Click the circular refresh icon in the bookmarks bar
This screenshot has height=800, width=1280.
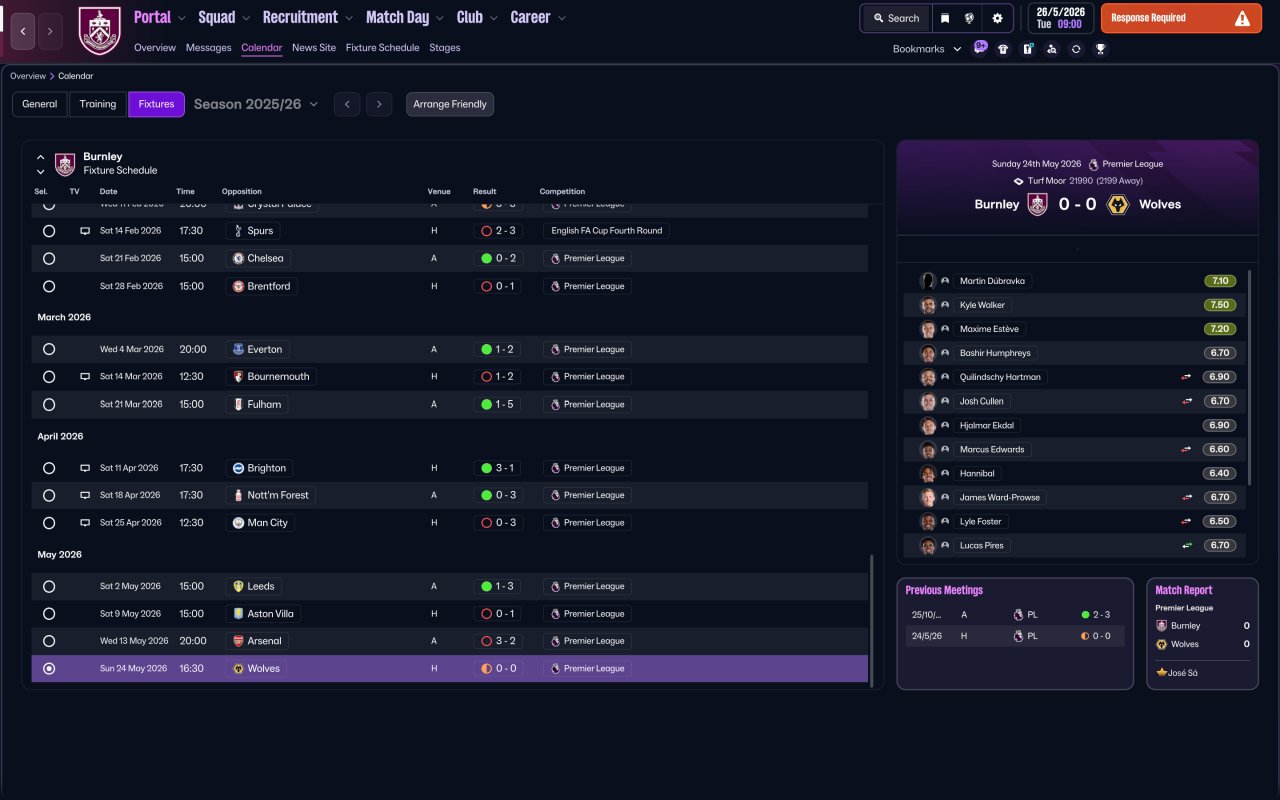[1076, 49]
